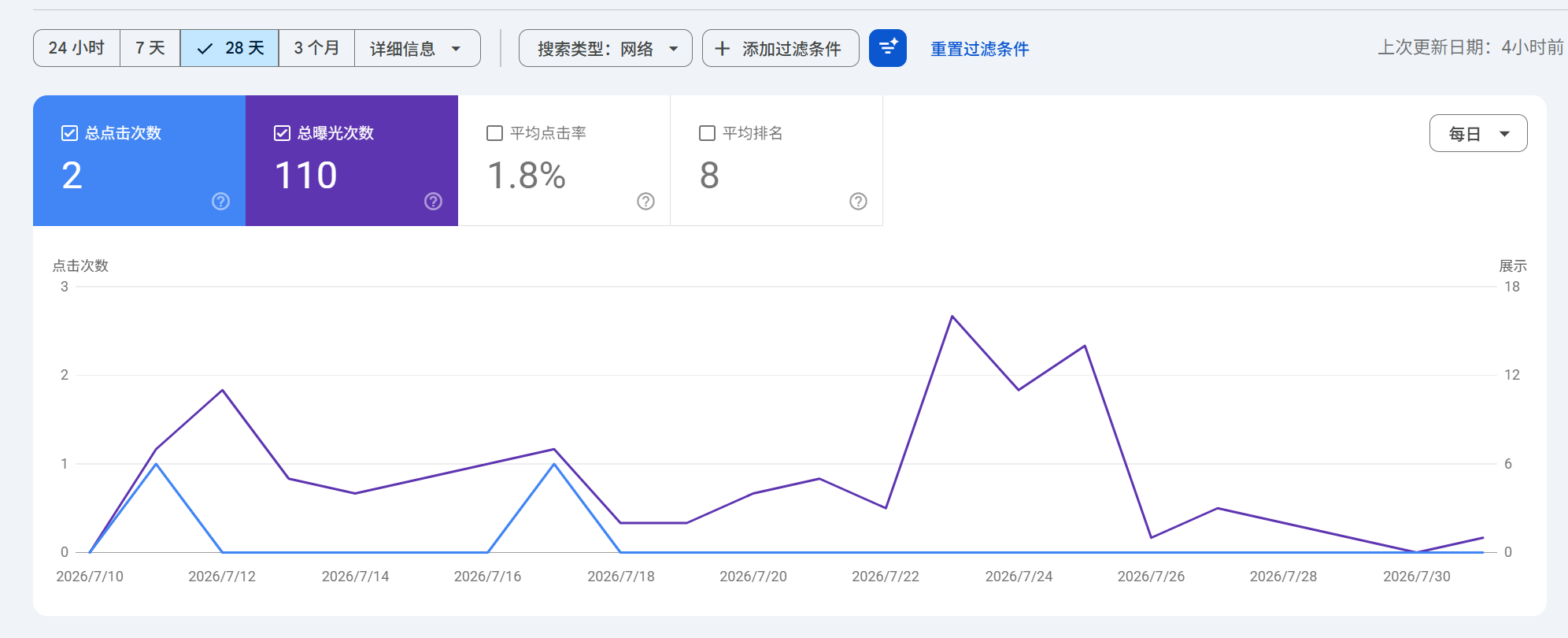This screenshot has height=638, width=1568.
Task: Expand the 每日 granularity dropdown
Action: pyautogui.click(x=1478, y=133)
